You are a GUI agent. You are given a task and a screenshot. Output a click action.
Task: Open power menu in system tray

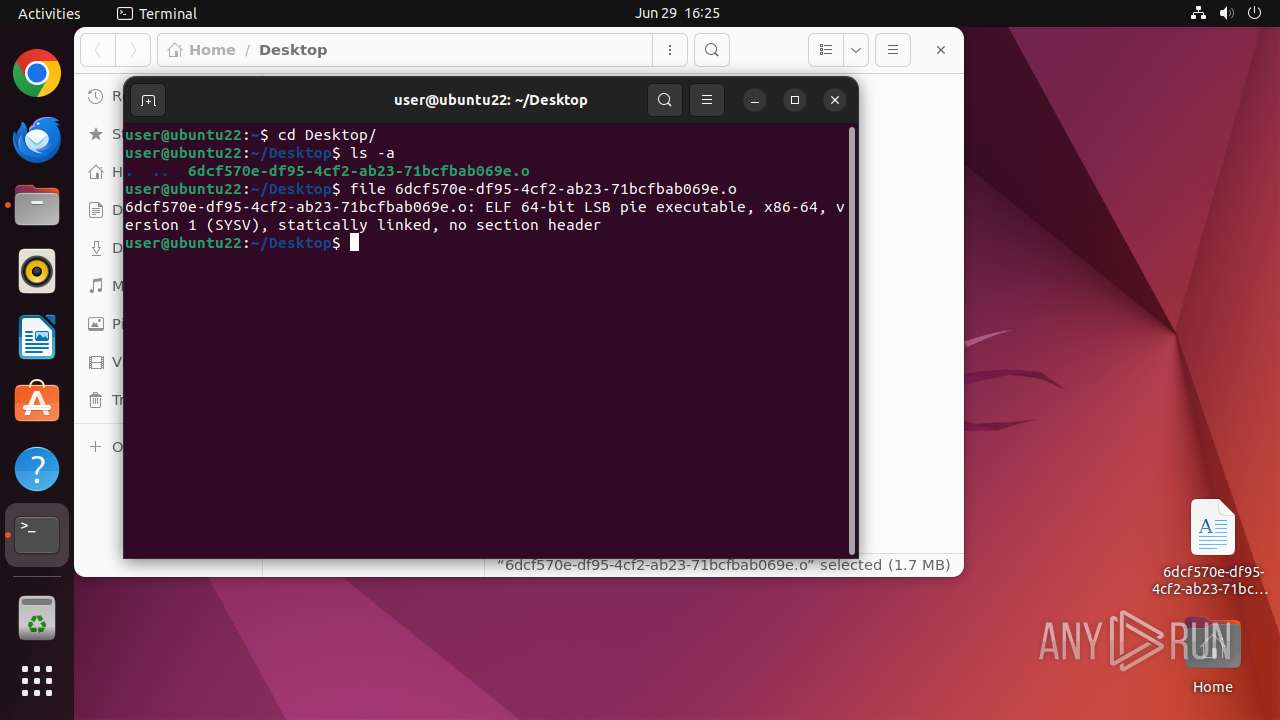point(1255,13)
